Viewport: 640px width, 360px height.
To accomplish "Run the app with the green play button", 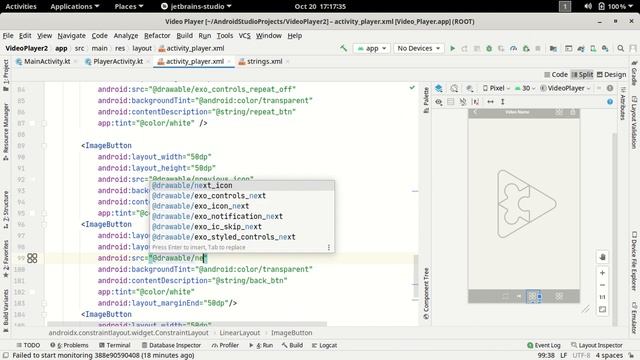I will pos(452,48).
